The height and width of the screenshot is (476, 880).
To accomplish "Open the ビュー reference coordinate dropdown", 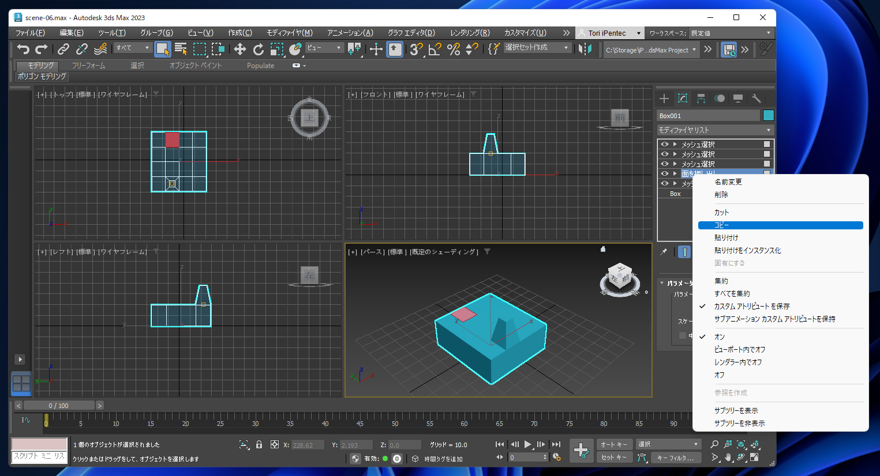I will click(324, 48).
